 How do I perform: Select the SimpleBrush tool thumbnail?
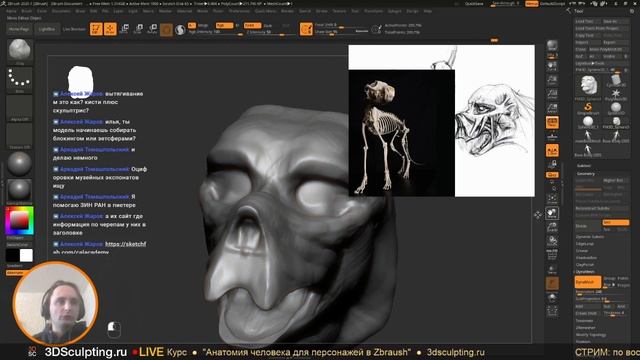[588, 108]
